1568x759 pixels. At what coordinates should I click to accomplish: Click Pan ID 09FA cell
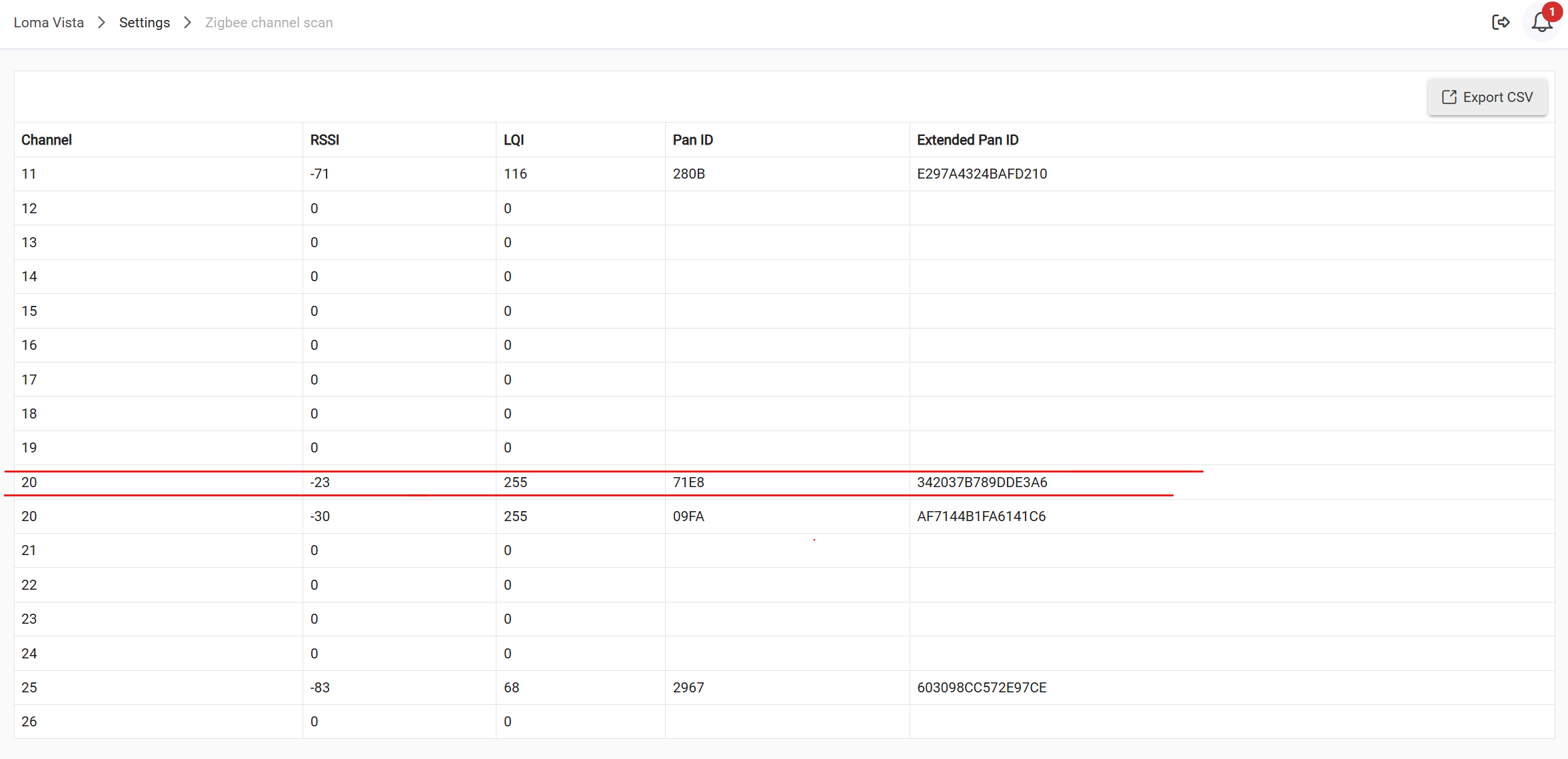688,516
